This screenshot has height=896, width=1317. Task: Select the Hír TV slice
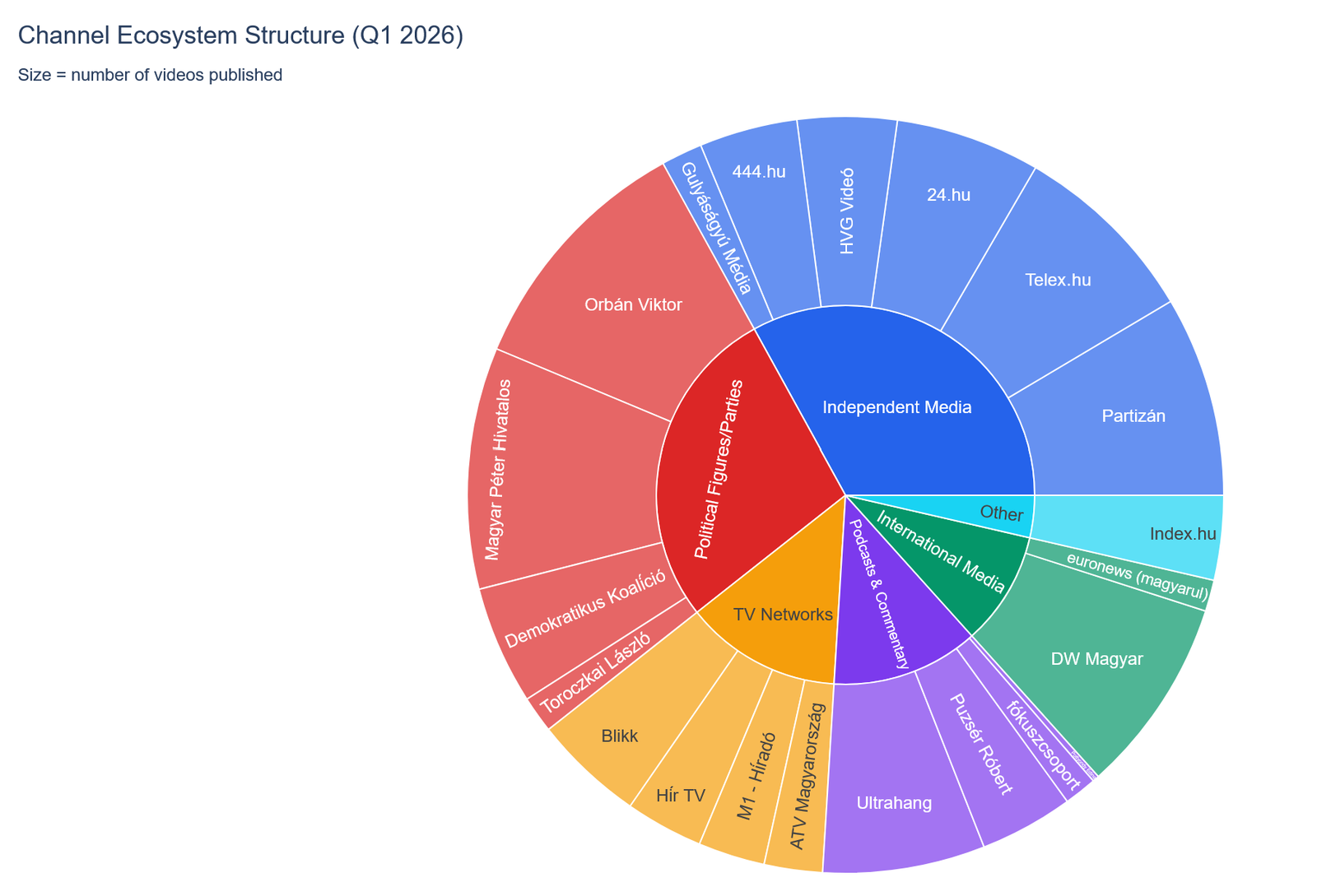point(681,796)
